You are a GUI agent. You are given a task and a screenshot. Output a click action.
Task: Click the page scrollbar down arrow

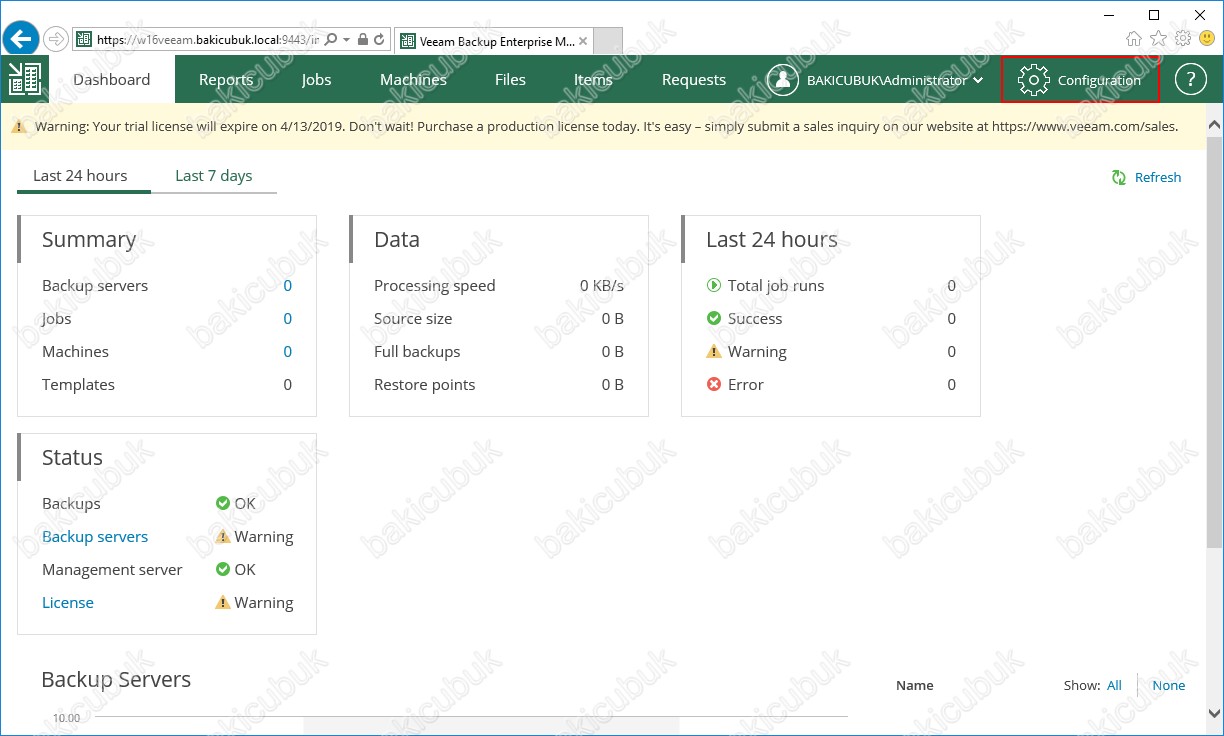tap(1215, 713)
